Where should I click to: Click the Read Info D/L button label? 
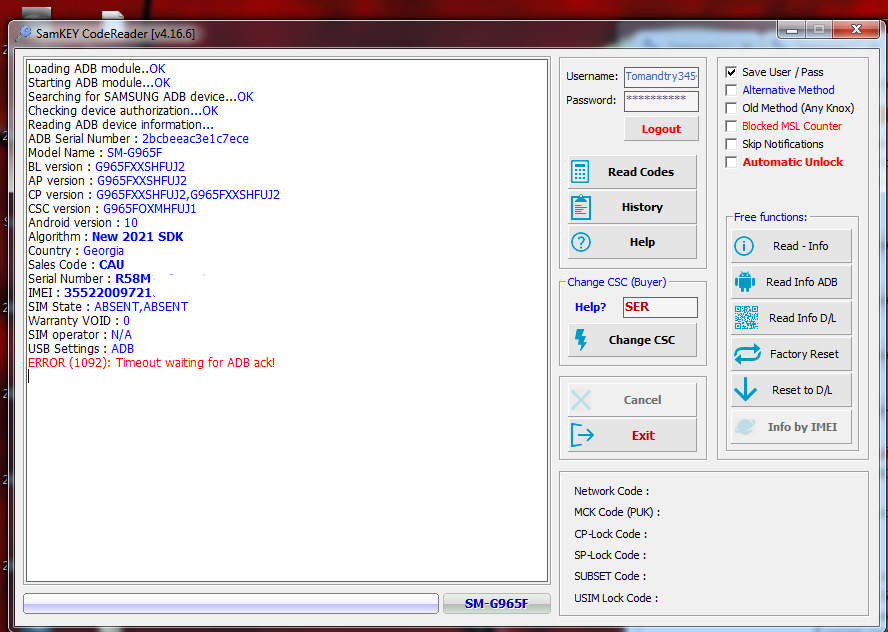[802, 318]
